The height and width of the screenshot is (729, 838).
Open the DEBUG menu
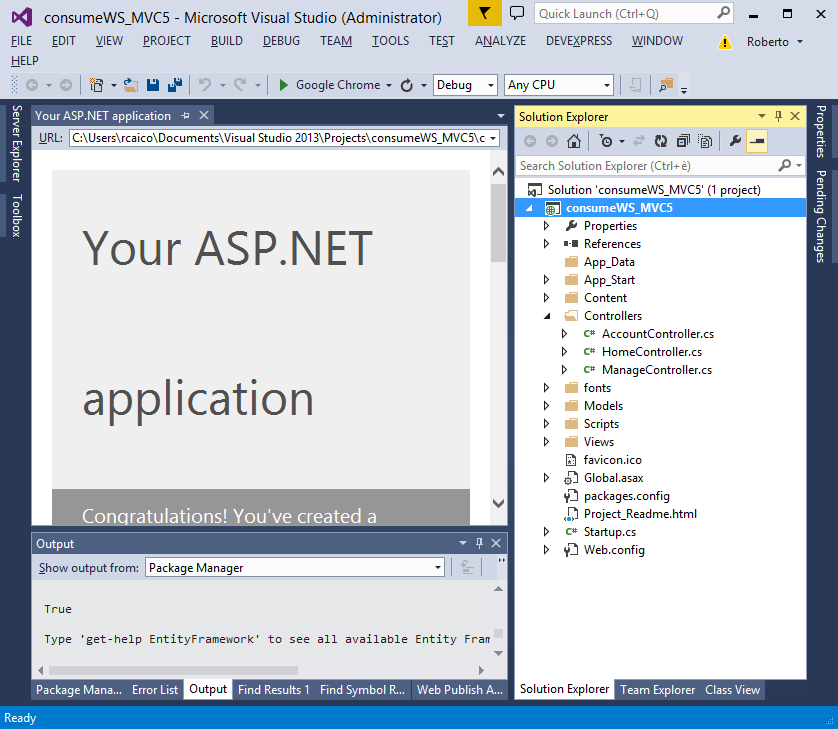pyautogui.click(x=281, y=41)
